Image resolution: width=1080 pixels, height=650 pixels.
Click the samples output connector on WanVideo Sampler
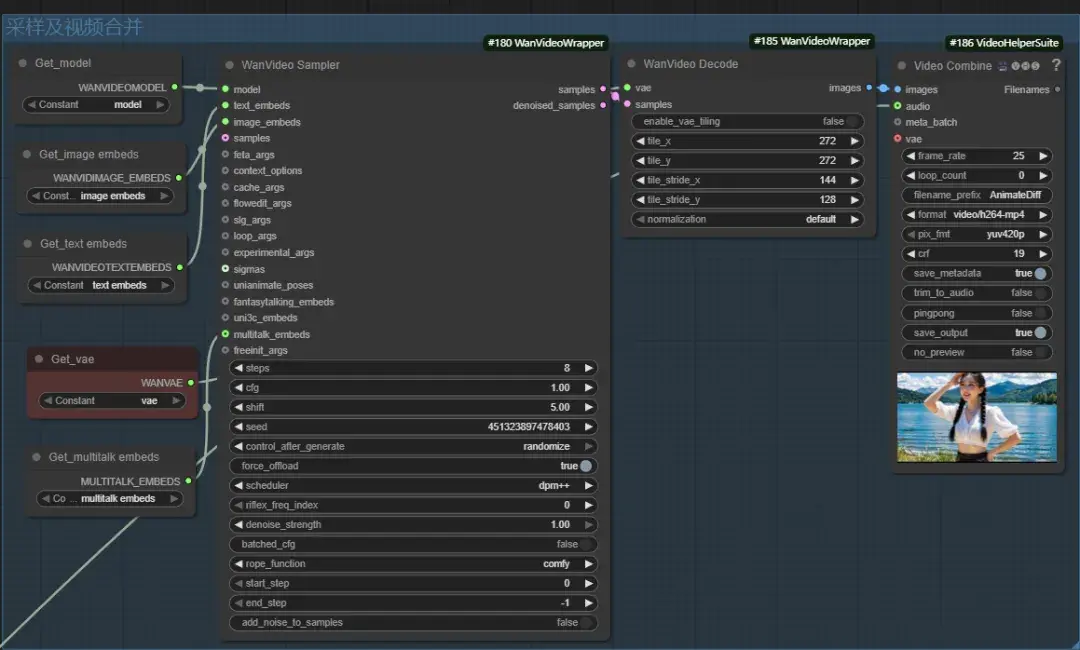click(x=603, y=89)
